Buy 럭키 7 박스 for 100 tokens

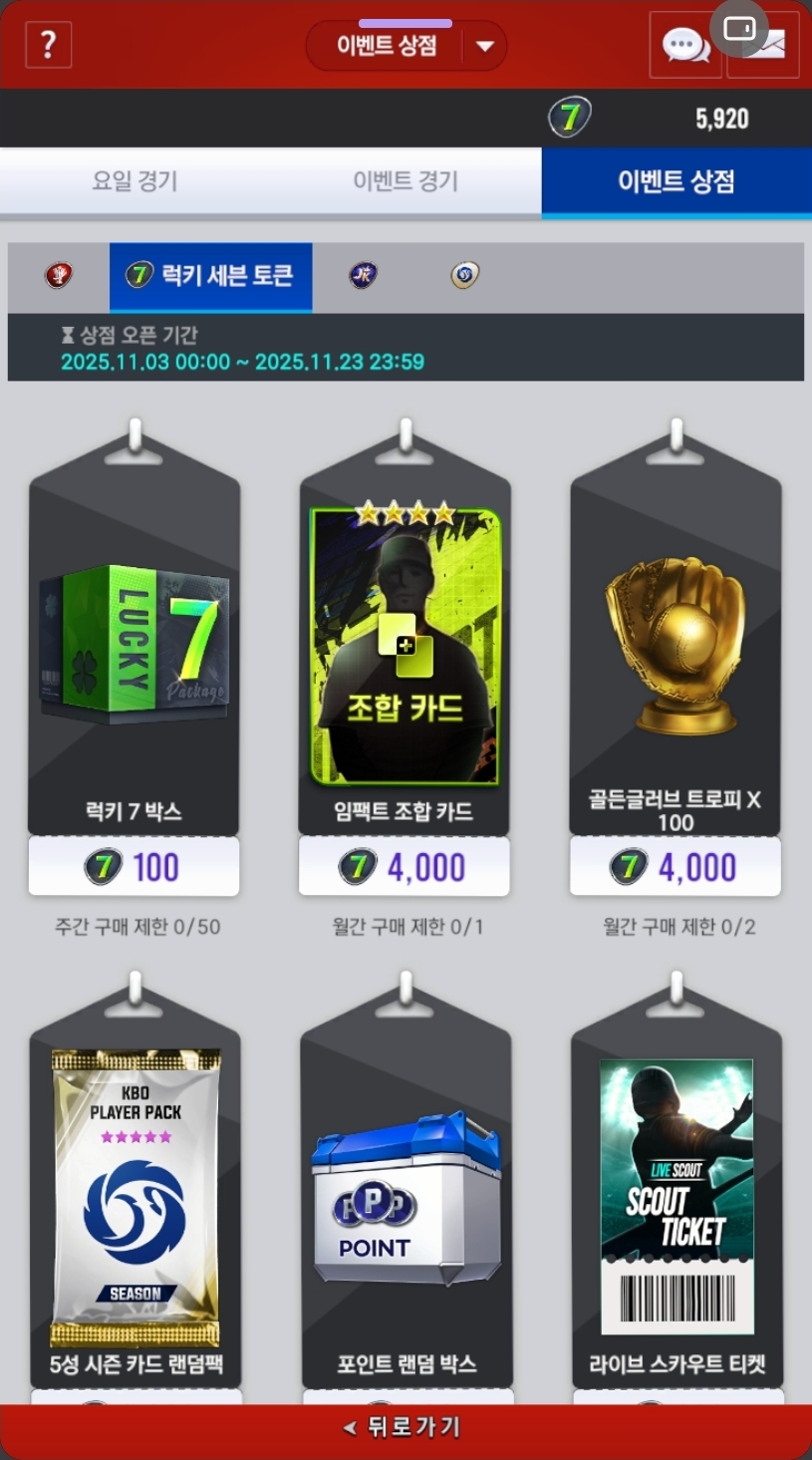click(134, 867)
